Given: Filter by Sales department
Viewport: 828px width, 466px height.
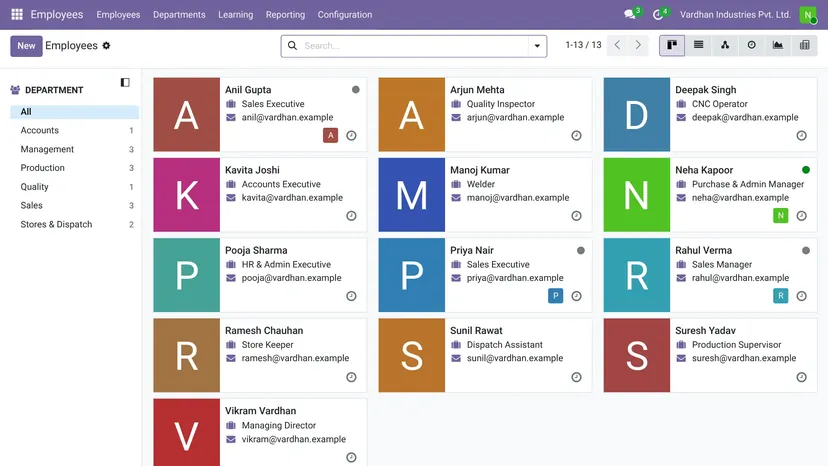Looking at the screenshot, I should [x=74, y=206].
